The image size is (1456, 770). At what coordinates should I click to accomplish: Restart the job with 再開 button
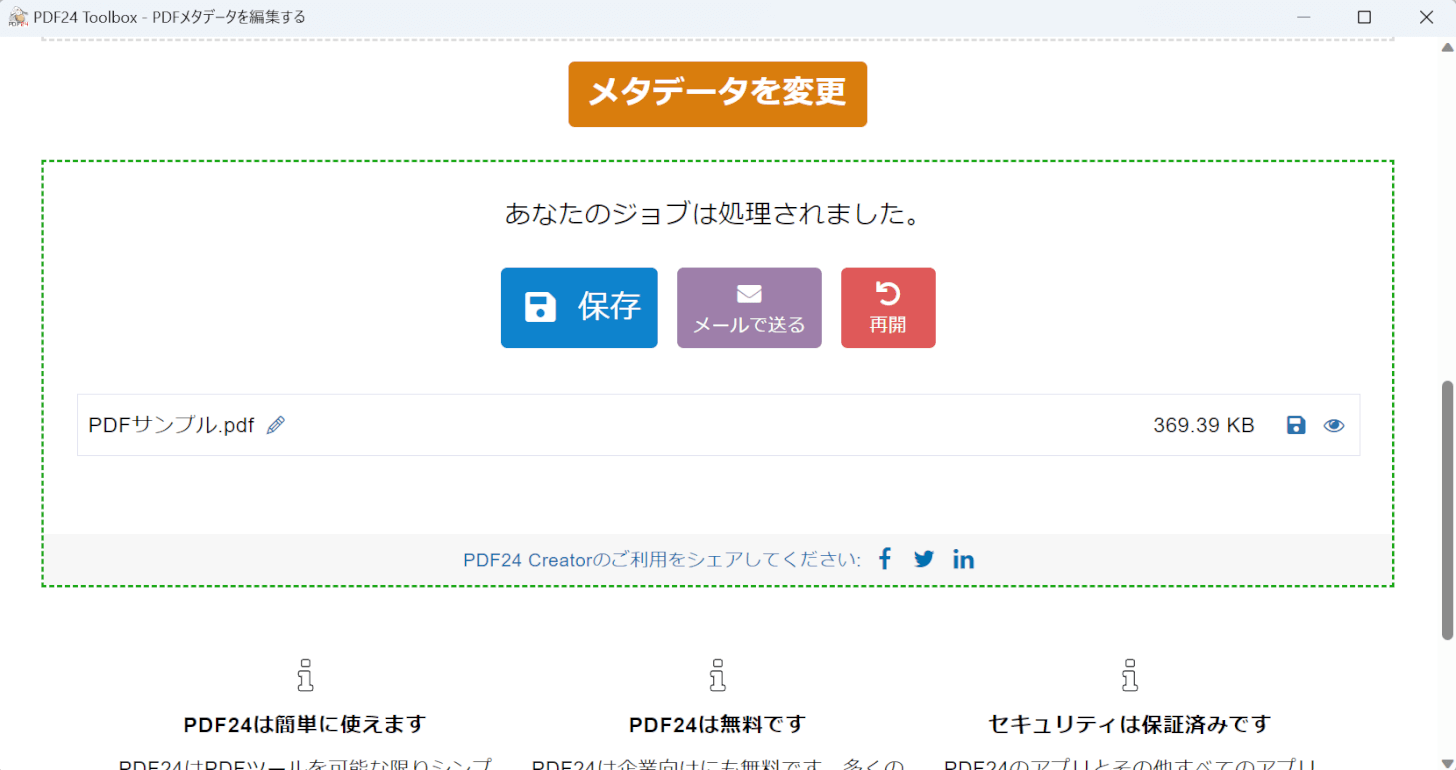888,308
